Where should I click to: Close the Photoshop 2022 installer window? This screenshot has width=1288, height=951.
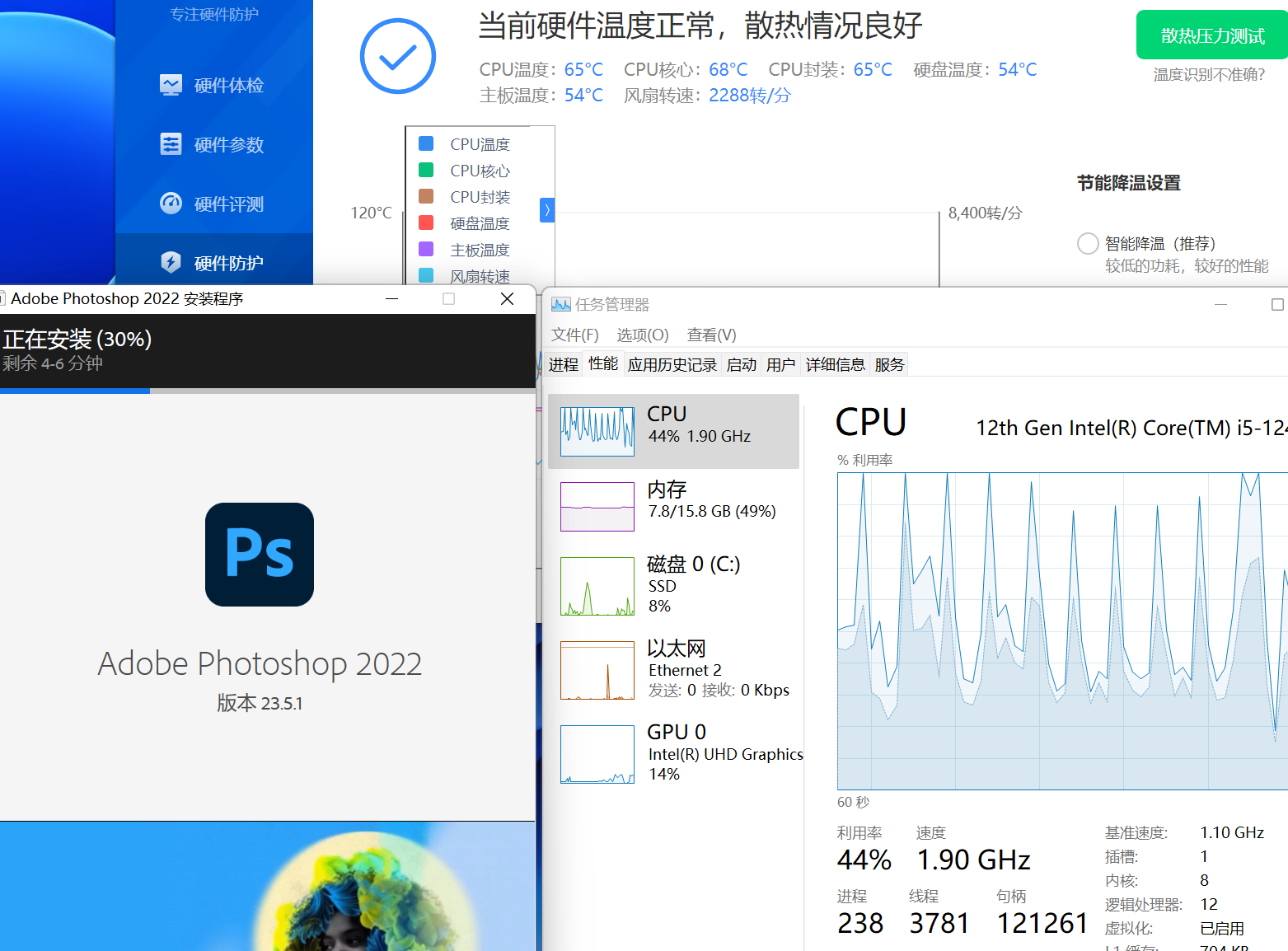[x=508, y=298]
